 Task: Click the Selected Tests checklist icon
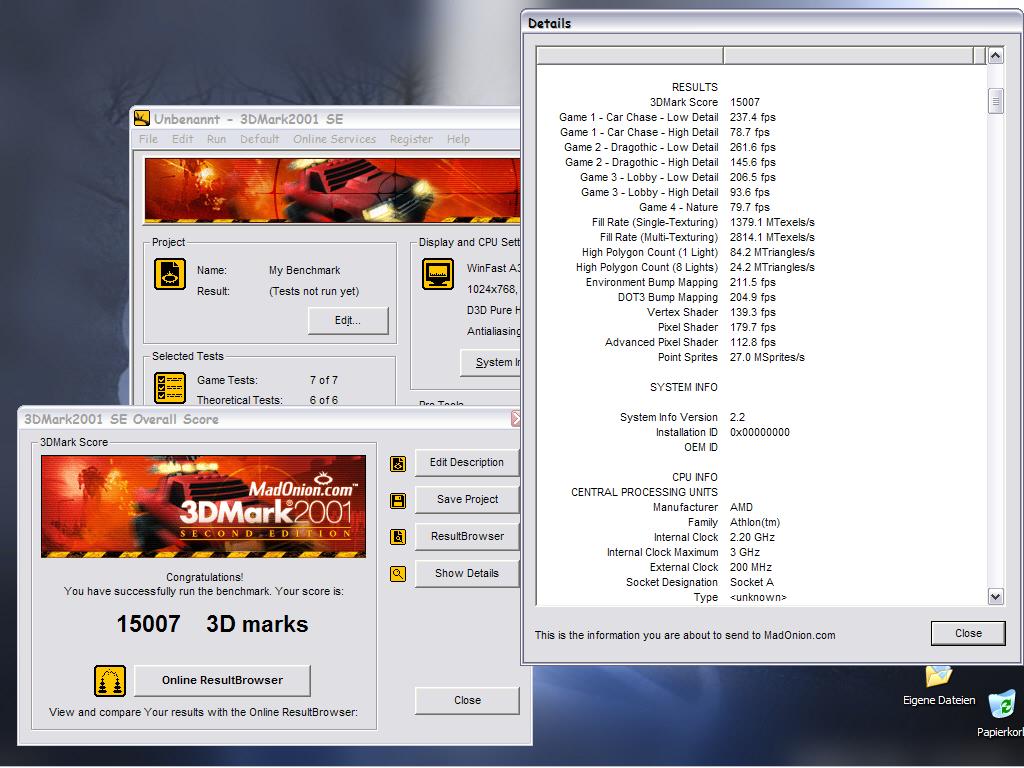click(x=170, y=388)
